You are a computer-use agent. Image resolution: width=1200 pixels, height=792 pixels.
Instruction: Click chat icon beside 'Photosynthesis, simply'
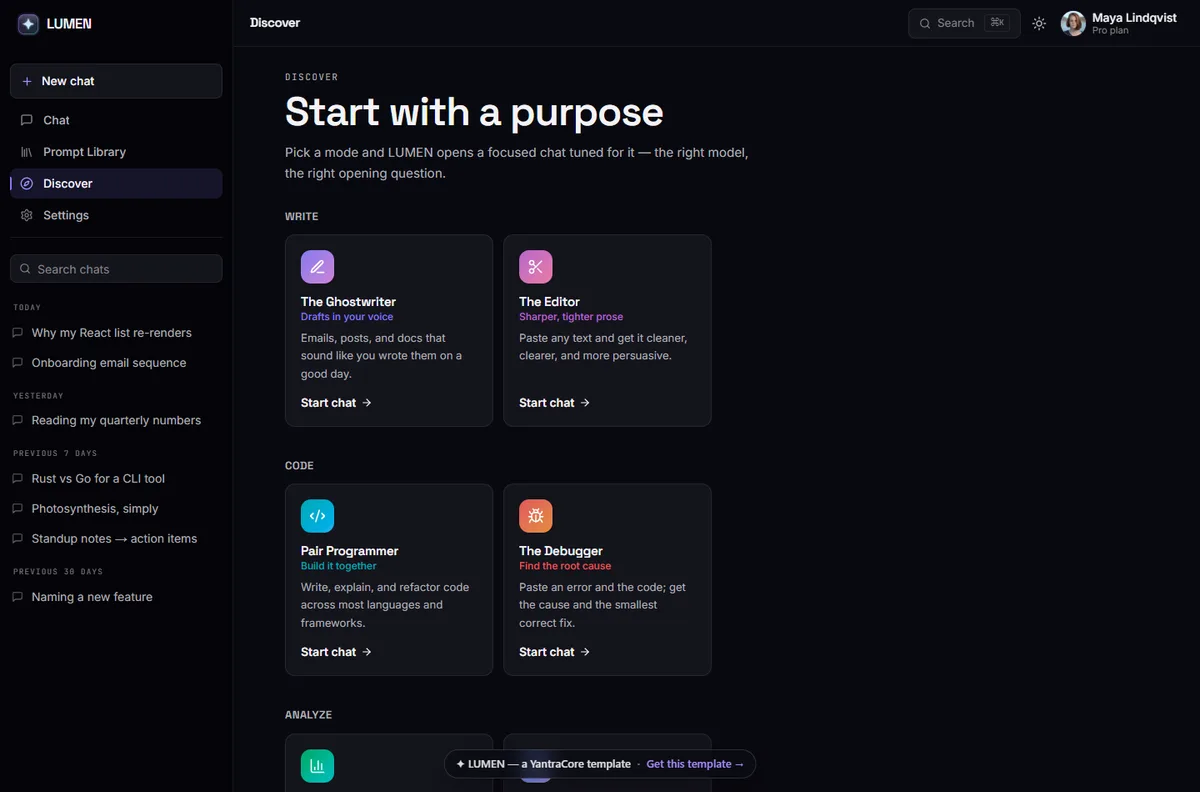(x=17, y=509)
